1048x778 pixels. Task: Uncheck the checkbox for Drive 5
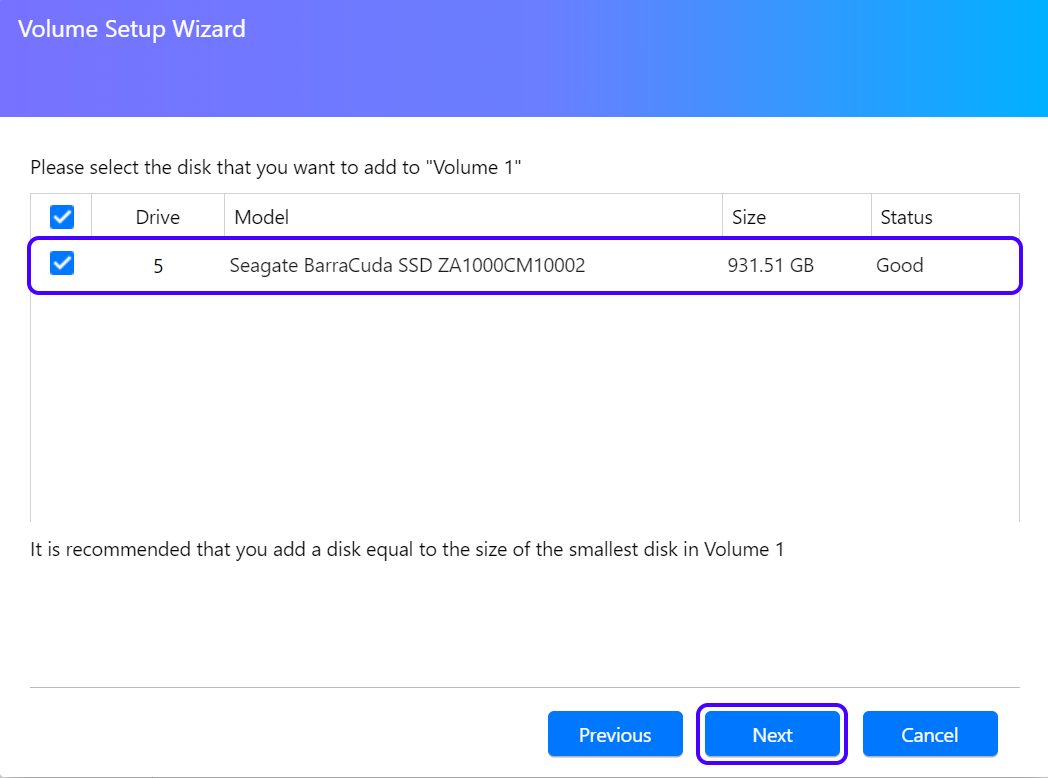62,264
